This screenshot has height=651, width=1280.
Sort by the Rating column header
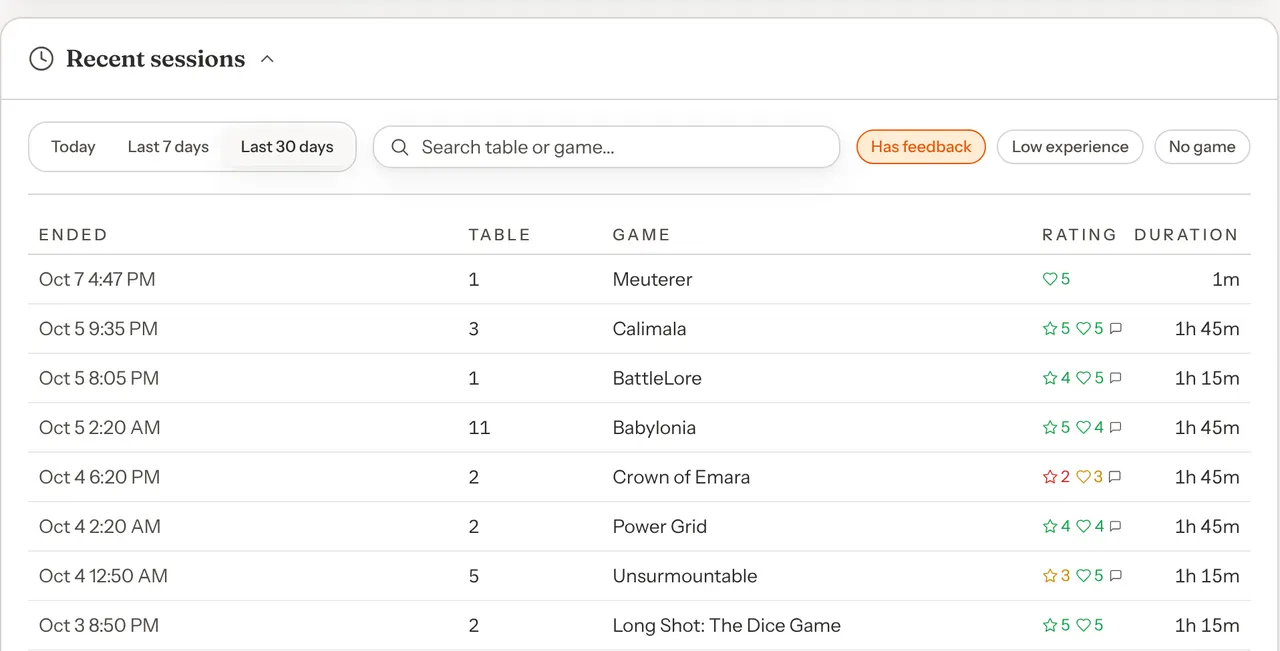(x=1079, y=235)
